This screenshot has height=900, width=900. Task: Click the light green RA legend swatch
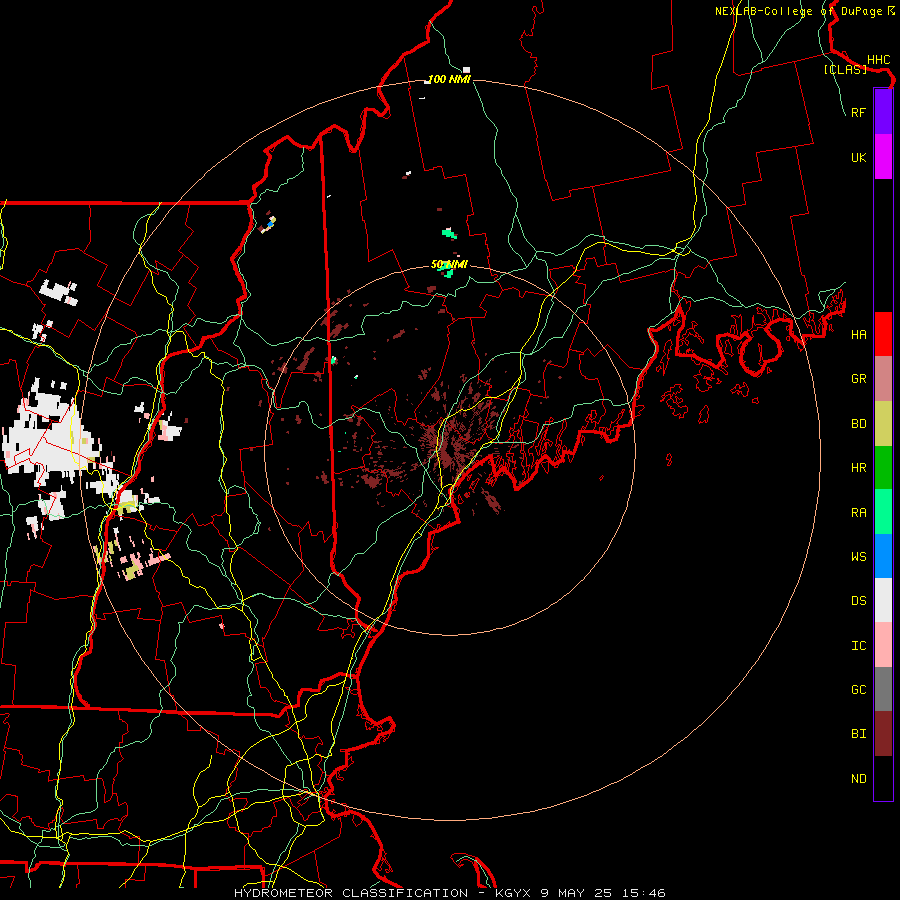coord(883,512)
